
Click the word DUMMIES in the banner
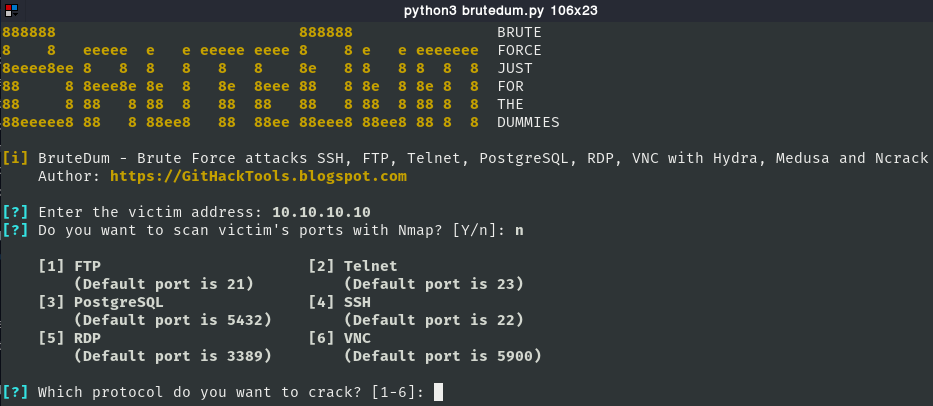528,122
